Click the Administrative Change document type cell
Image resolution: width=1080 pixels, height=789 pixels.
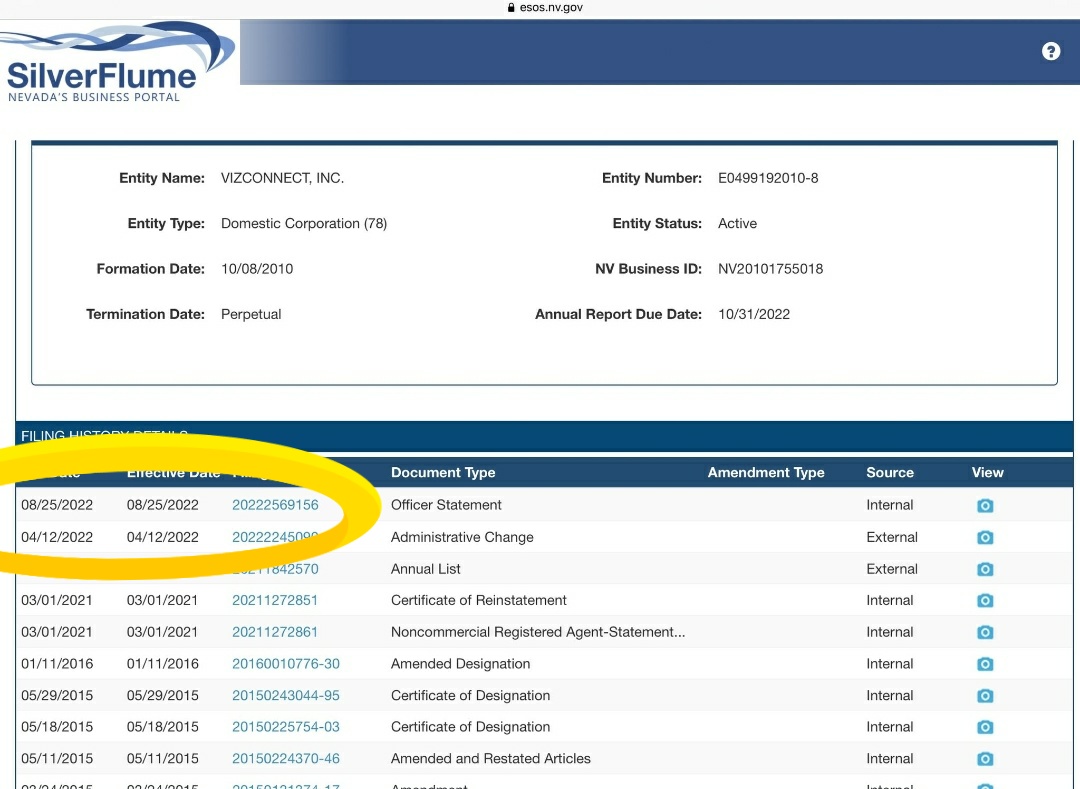(461, 537)
